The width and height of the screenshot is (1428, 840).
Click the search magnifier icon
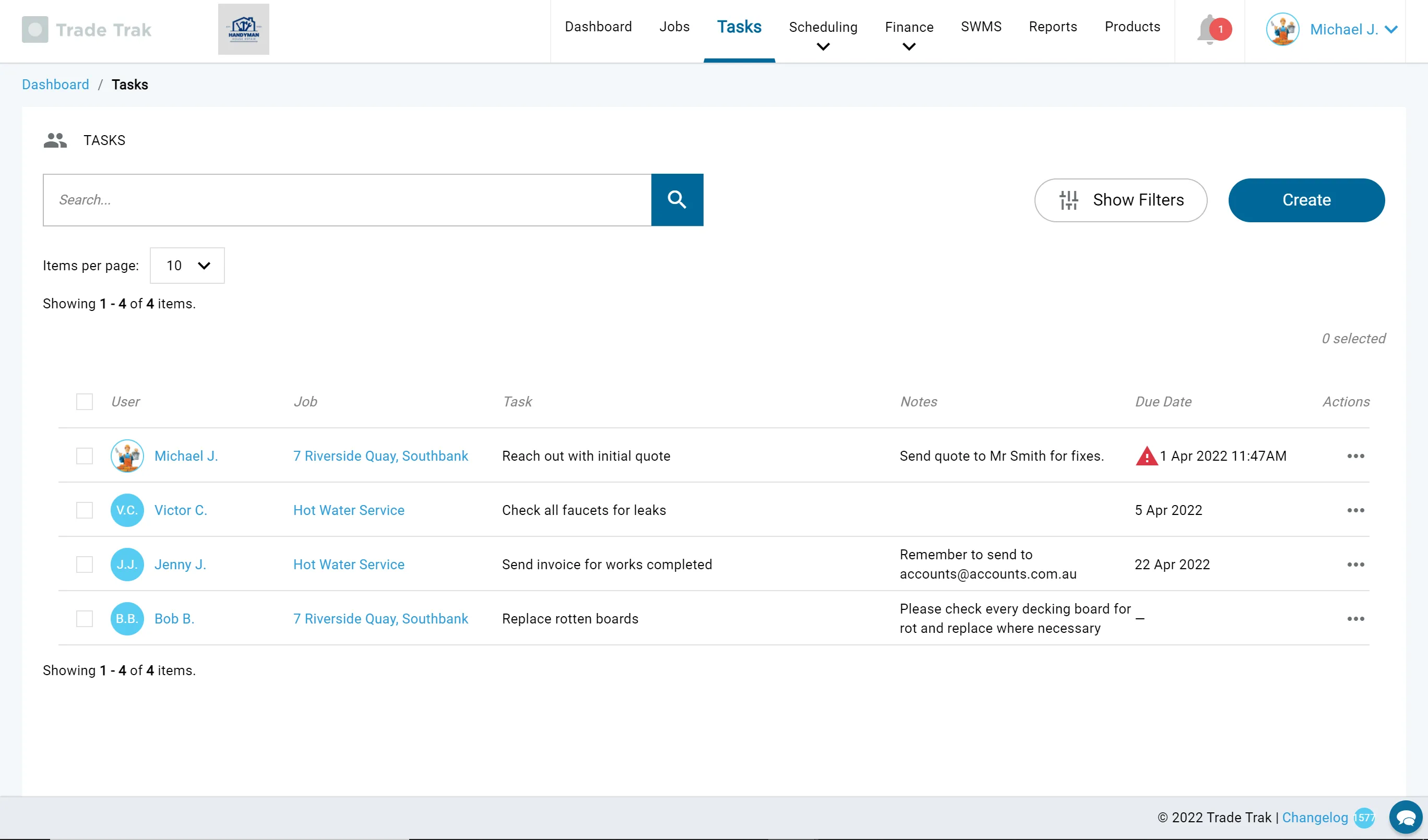(x=677, y=199)
